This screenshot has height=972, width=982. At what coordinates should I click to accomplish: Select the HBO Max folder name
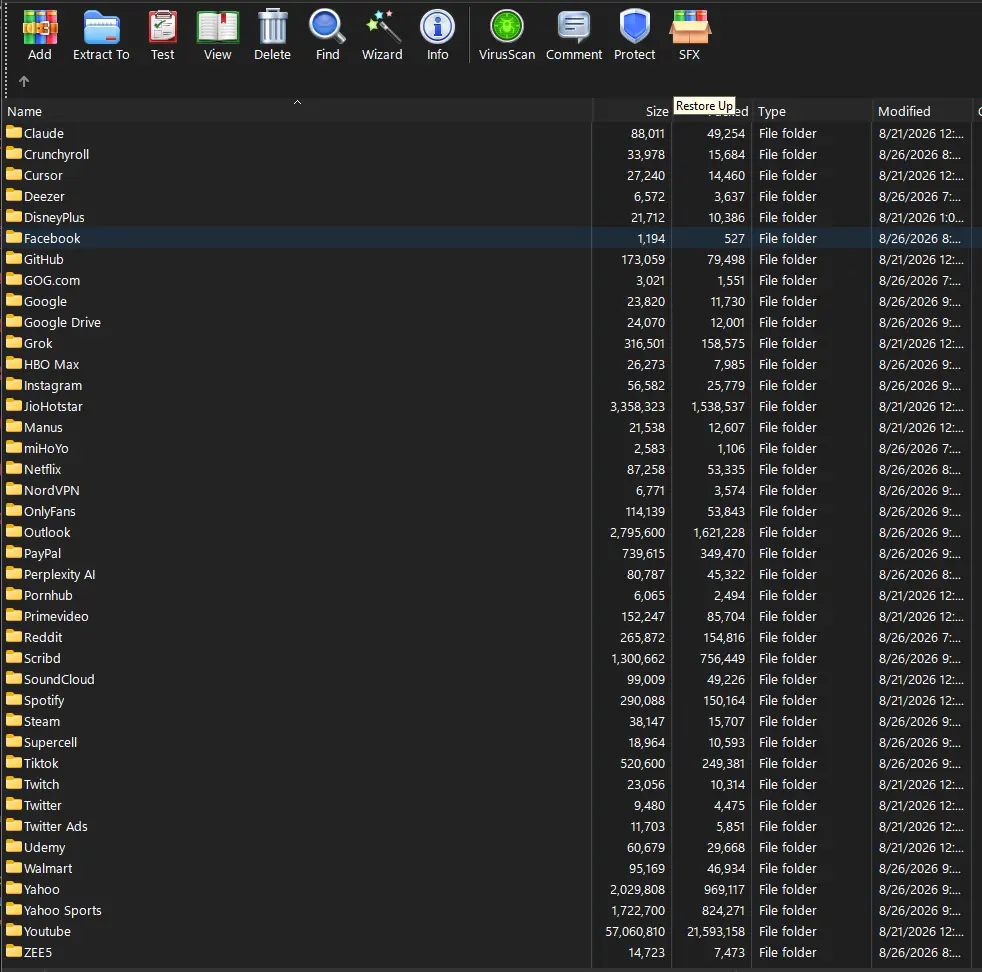tap(51, 364)
